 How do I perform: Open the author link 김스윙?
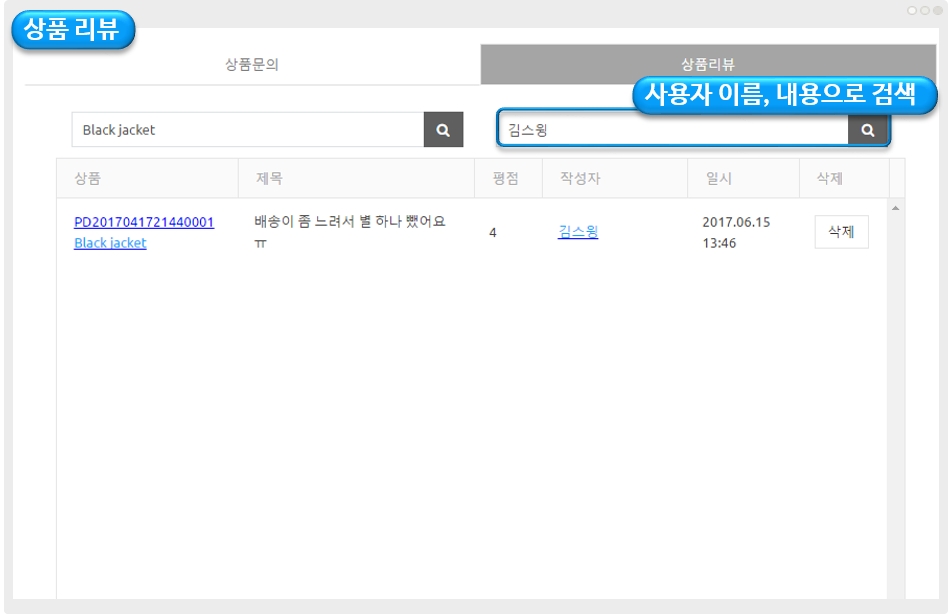click(578, 232)
